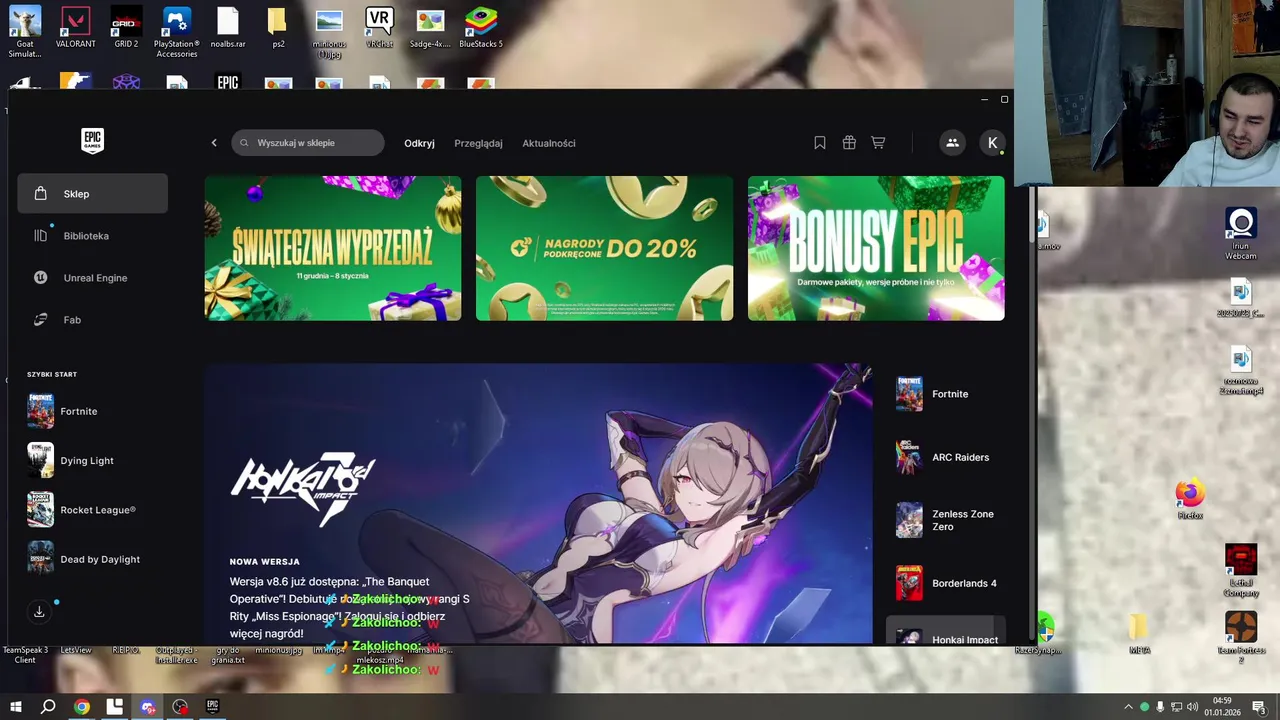Click the Iriun Webcam desktop shortcut
The height and width of the screenshot is (720, 1280).
click(1241, 234)
